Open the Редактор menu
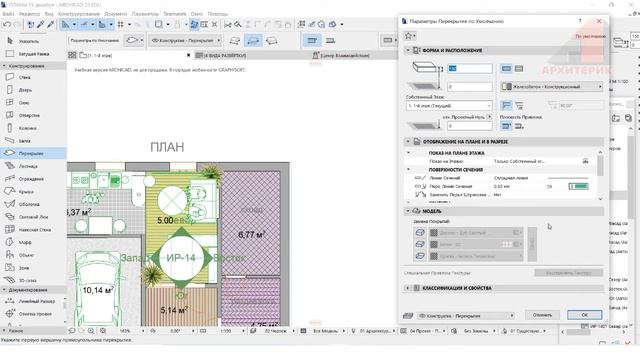Image resolution: width=640 pixels, height=360 pixels. click(x=29, y=14)
